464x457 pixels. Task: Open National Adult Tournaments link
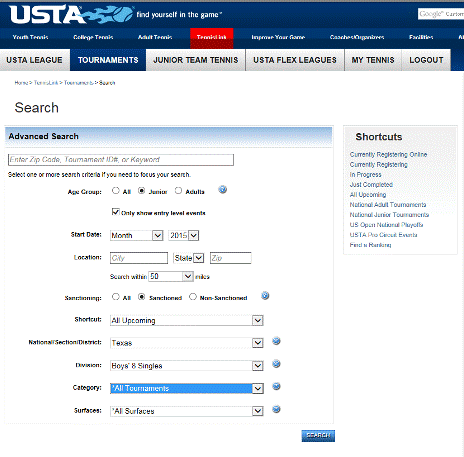(388, 205)
